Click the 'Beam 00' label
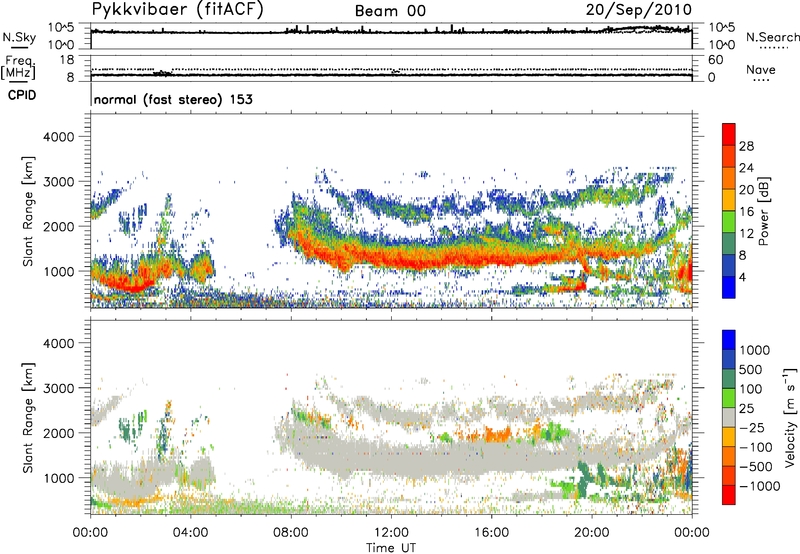Viewport: 800px width, 554px height. [390, 11]
